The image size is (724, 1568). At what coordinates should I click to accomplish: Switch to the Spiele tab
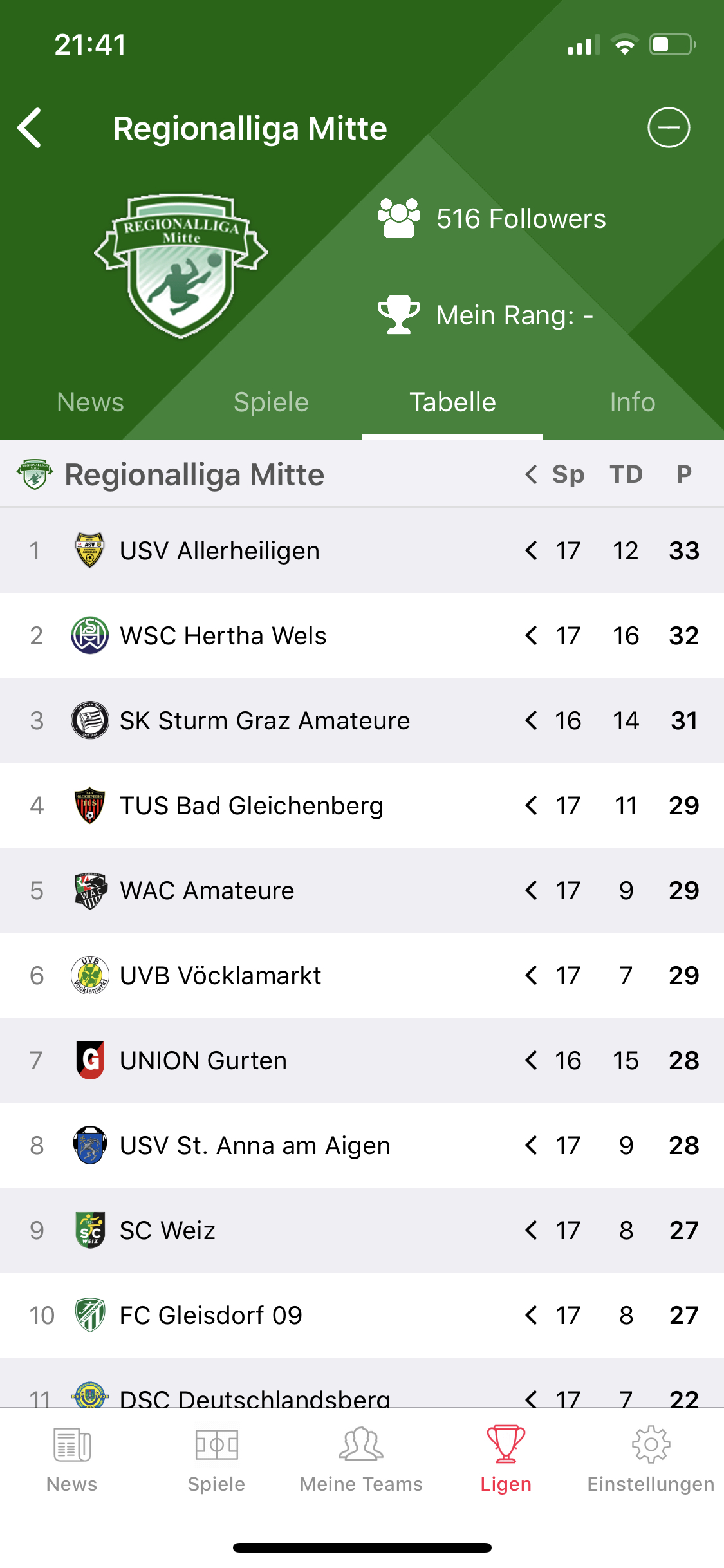[271, 402]
